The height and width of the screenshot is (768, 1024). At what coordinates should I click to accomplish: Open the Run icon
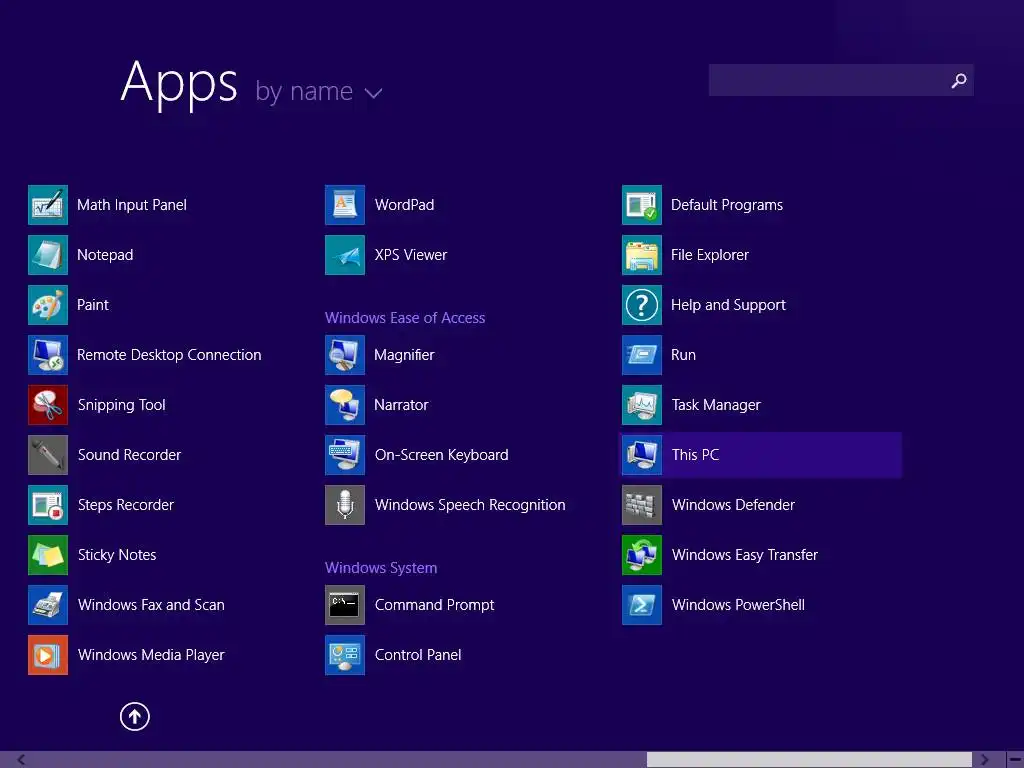point(642,355)
